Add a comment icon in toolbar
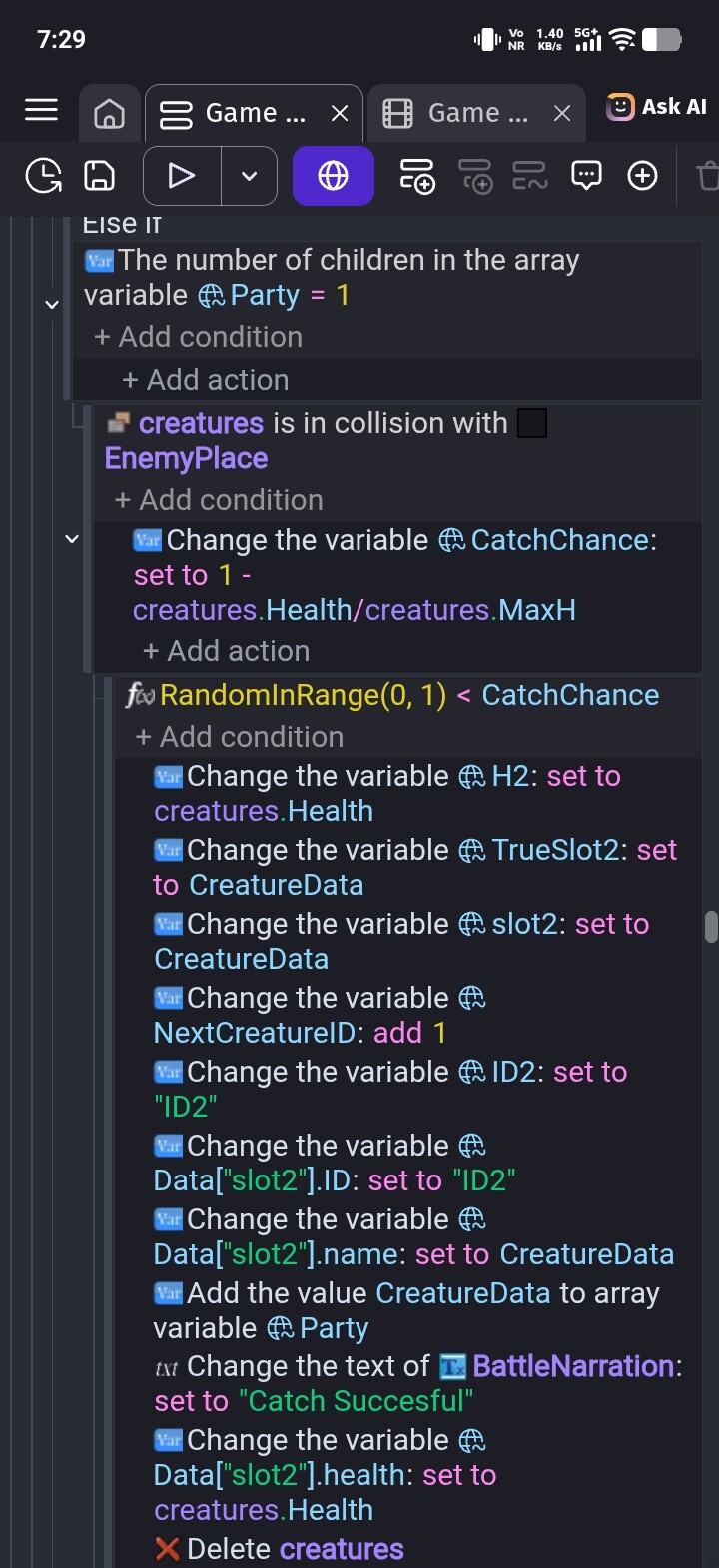The width and height of the screenshot is (719, 1568). [586, 176]
